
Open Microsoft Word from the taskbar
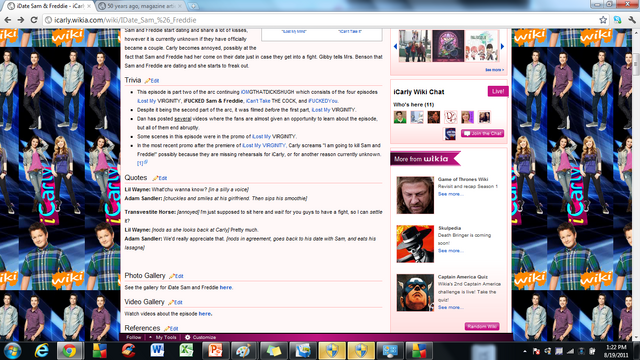tap(157, 351)
